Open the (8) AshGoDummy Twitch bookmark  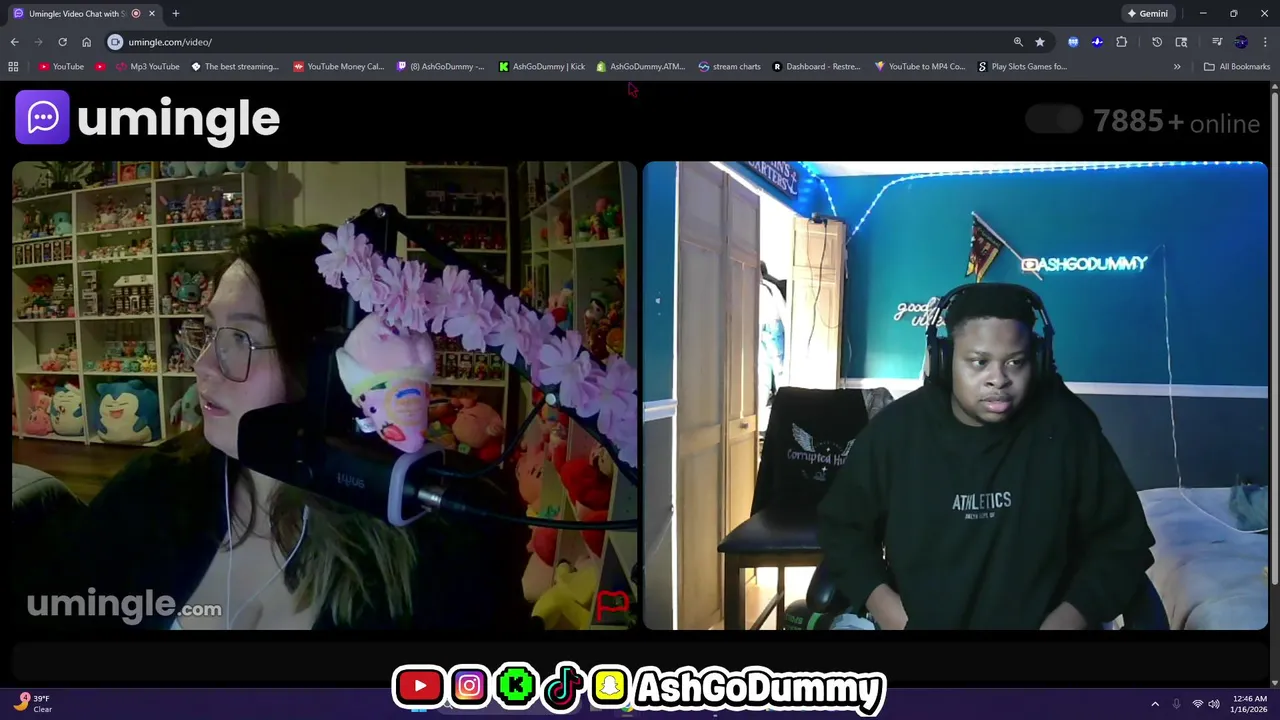[x=440, y=67]
